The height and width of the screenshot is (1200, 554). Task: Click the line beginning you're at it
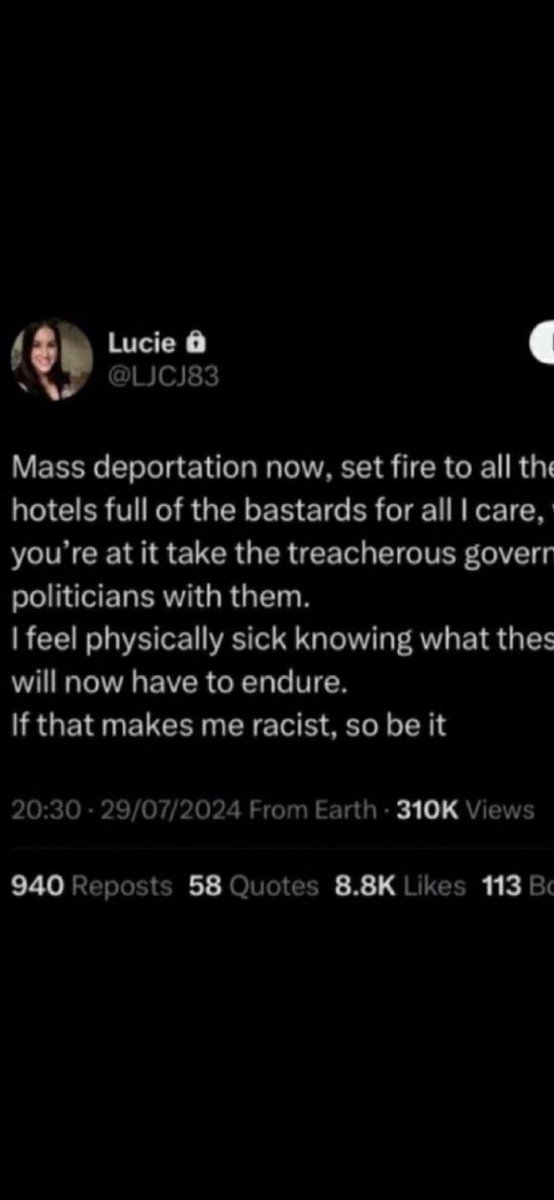coord(281,553)
